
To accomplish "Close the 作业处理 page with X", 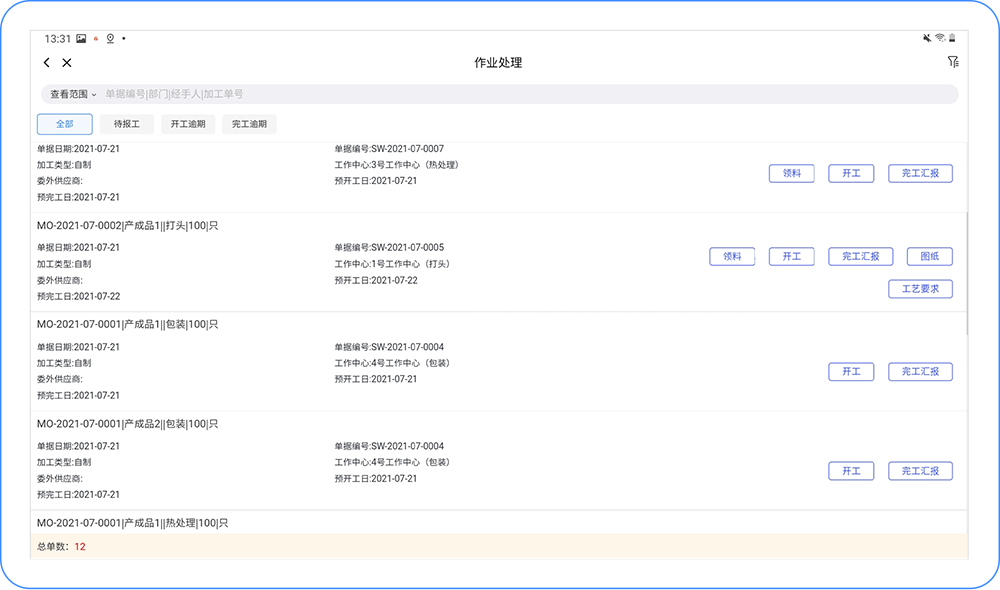I will (x=67, y=63).
